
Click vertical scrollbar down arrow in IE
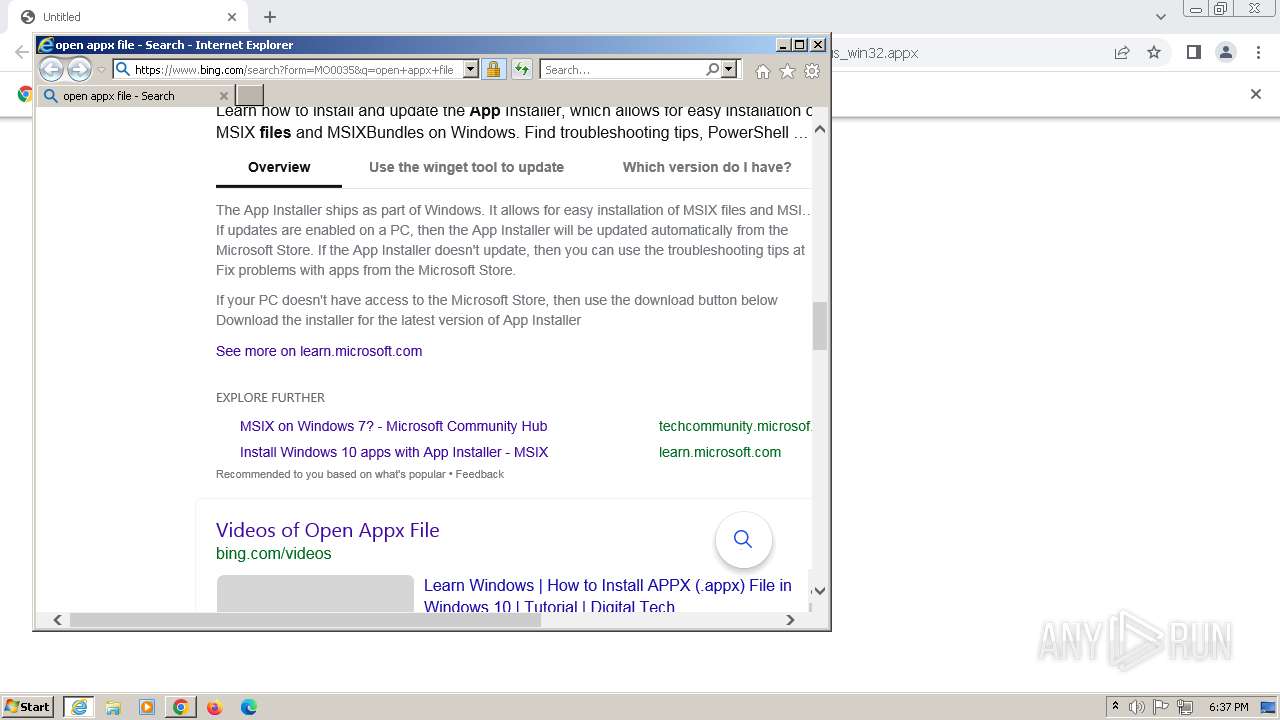click(820, 591)
